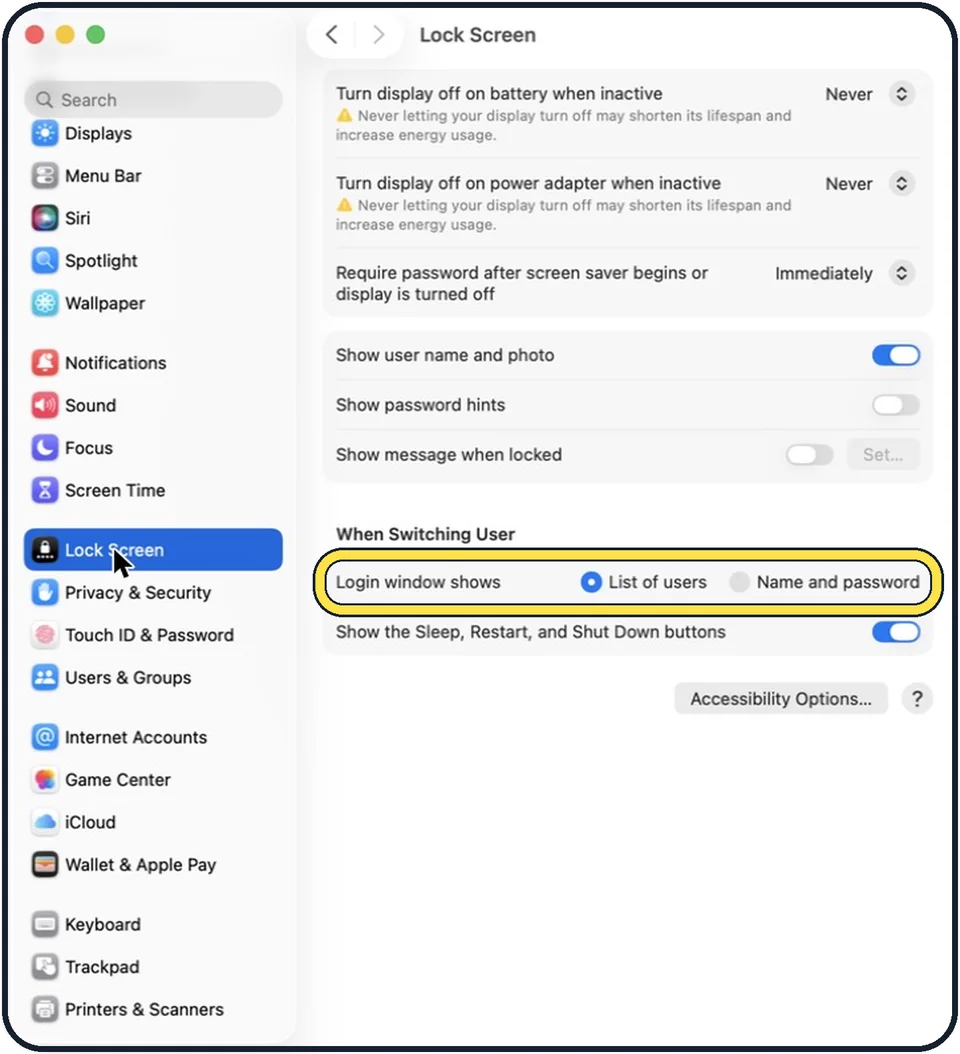Image resolution: width=960 pixels, height=1054 pixels.
Task: Select the Spotlight magnifier icon
Action: click(45, 261)
